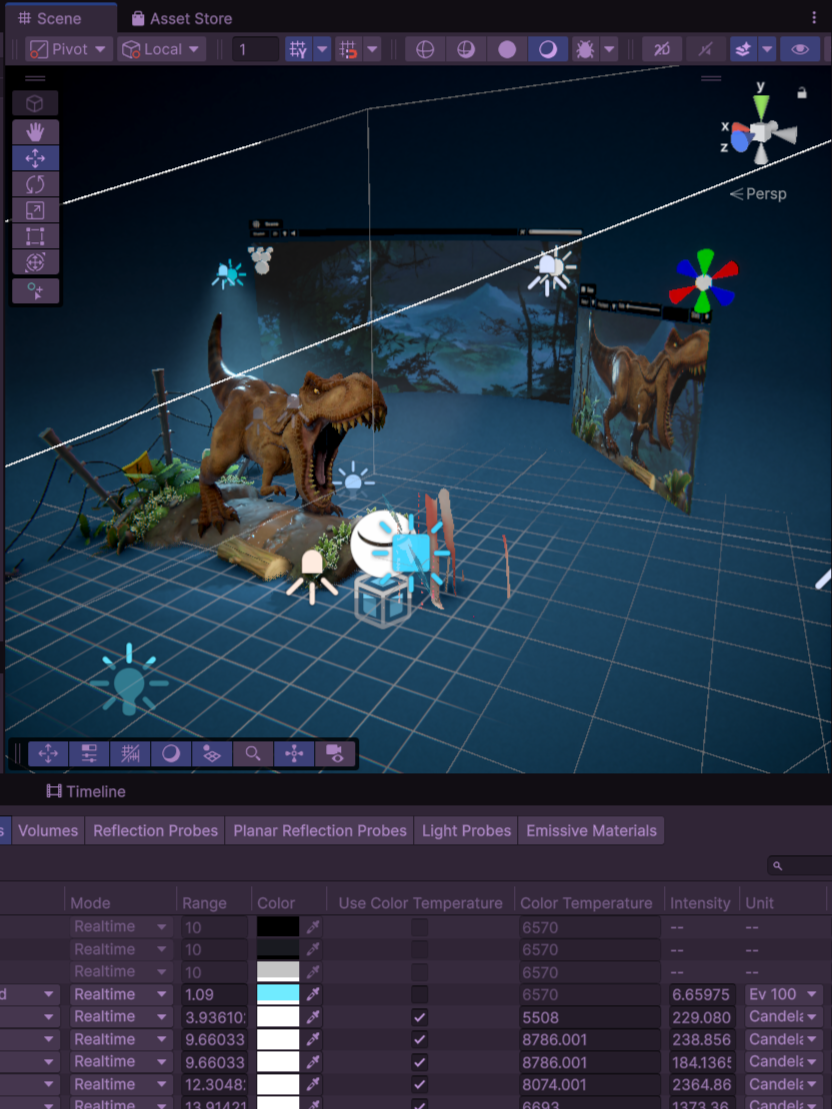
Task: Select the Hand (view) tool
Action: click(x=35, y=132)
